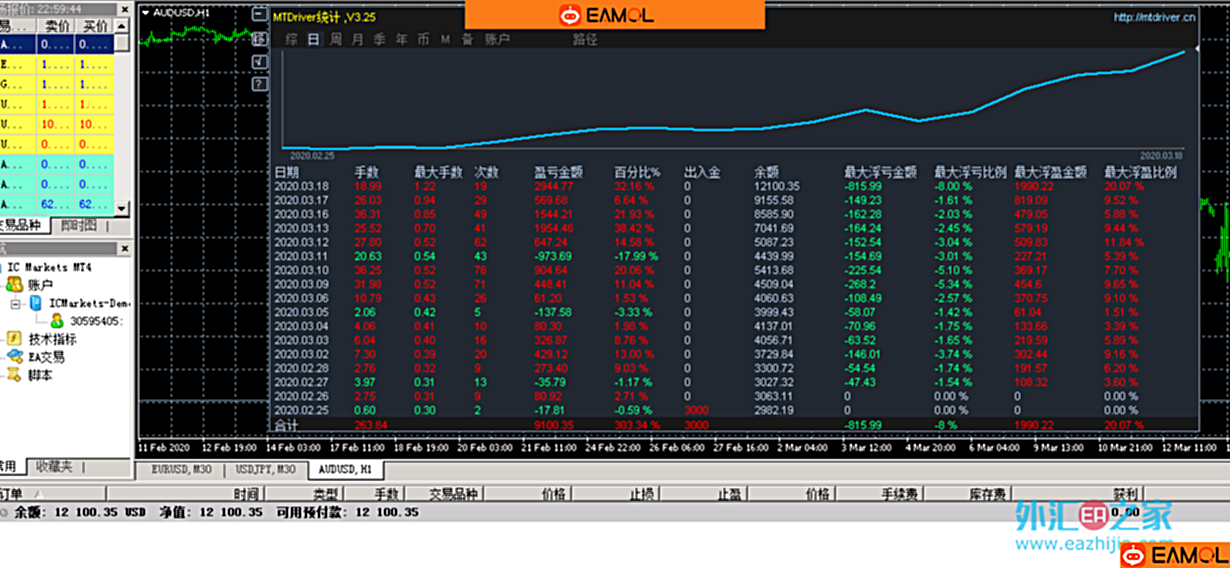Switch to the USDJPY,M30 chart tab

(265, 469)
